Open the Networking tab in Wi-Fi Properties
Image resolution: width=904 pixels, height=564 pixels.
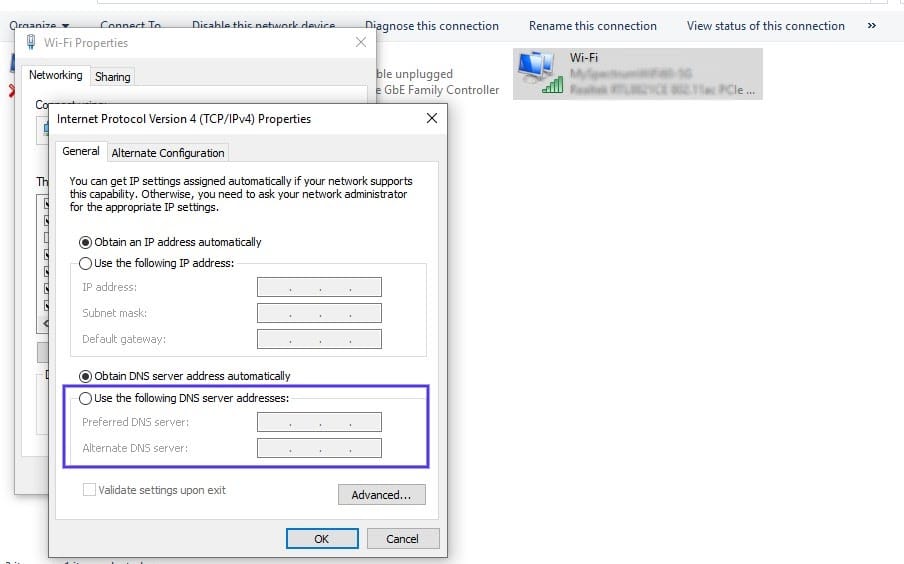[56, 75]
